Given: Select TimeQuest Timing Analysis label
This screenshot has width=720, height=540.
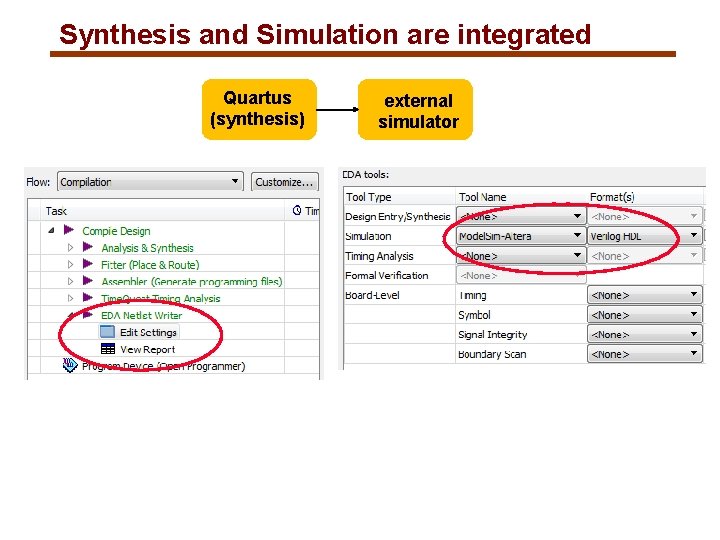Looking at the screenshot, I should pyautogui.click(x=161, y=298).
